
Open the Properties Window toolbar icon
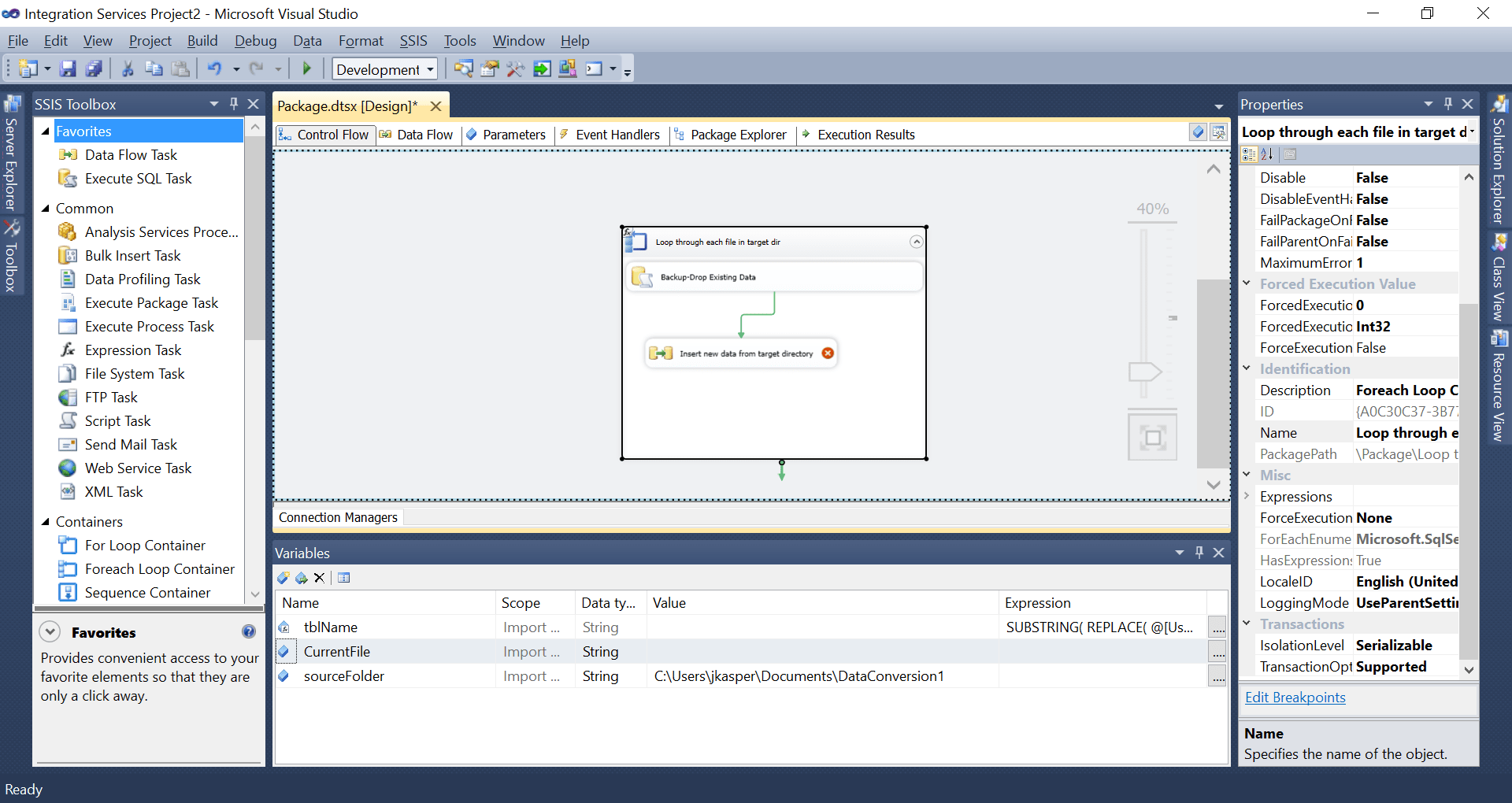point(490,69)
